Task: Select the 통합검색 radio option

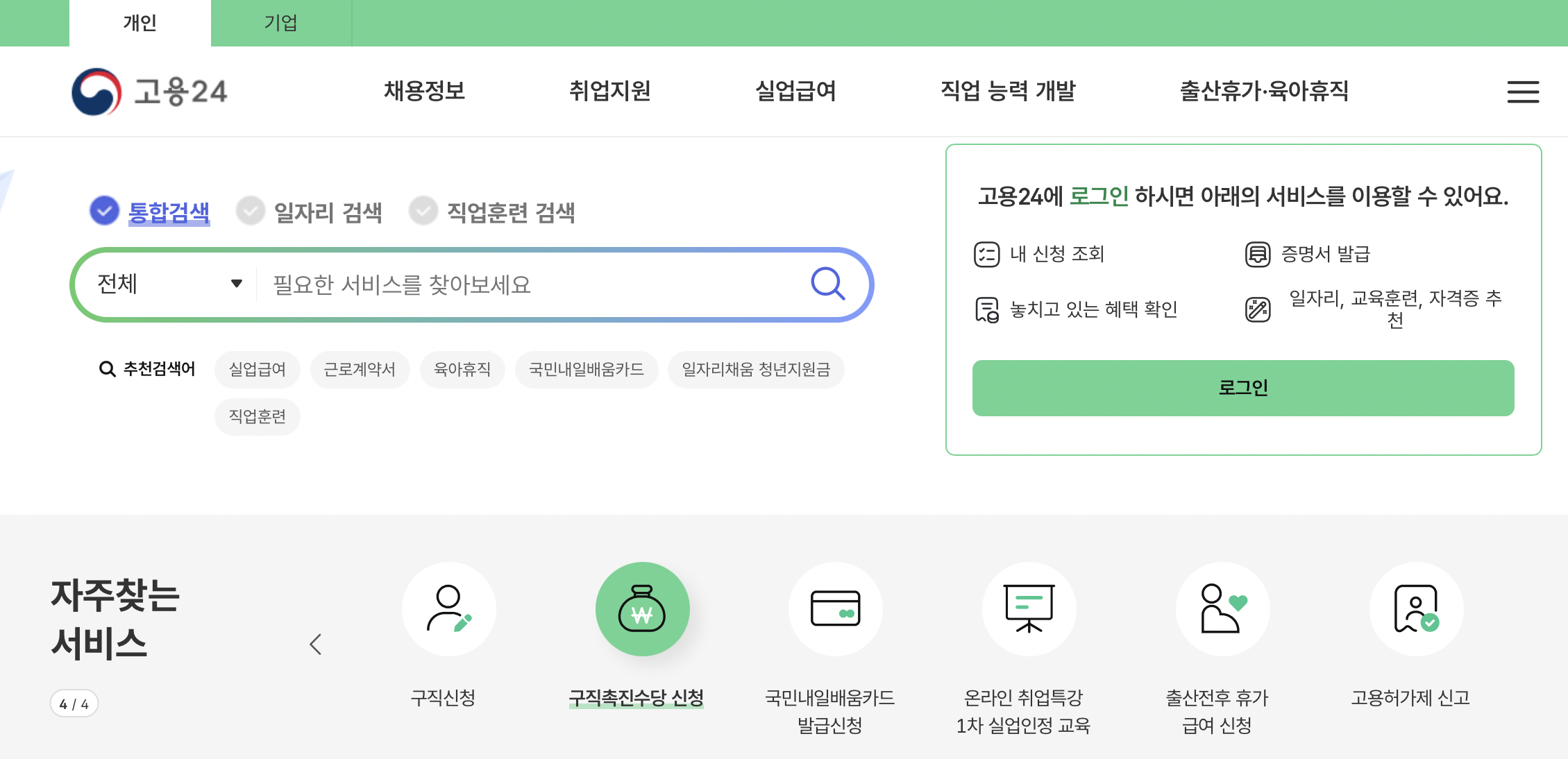Action: coord(105,211)
